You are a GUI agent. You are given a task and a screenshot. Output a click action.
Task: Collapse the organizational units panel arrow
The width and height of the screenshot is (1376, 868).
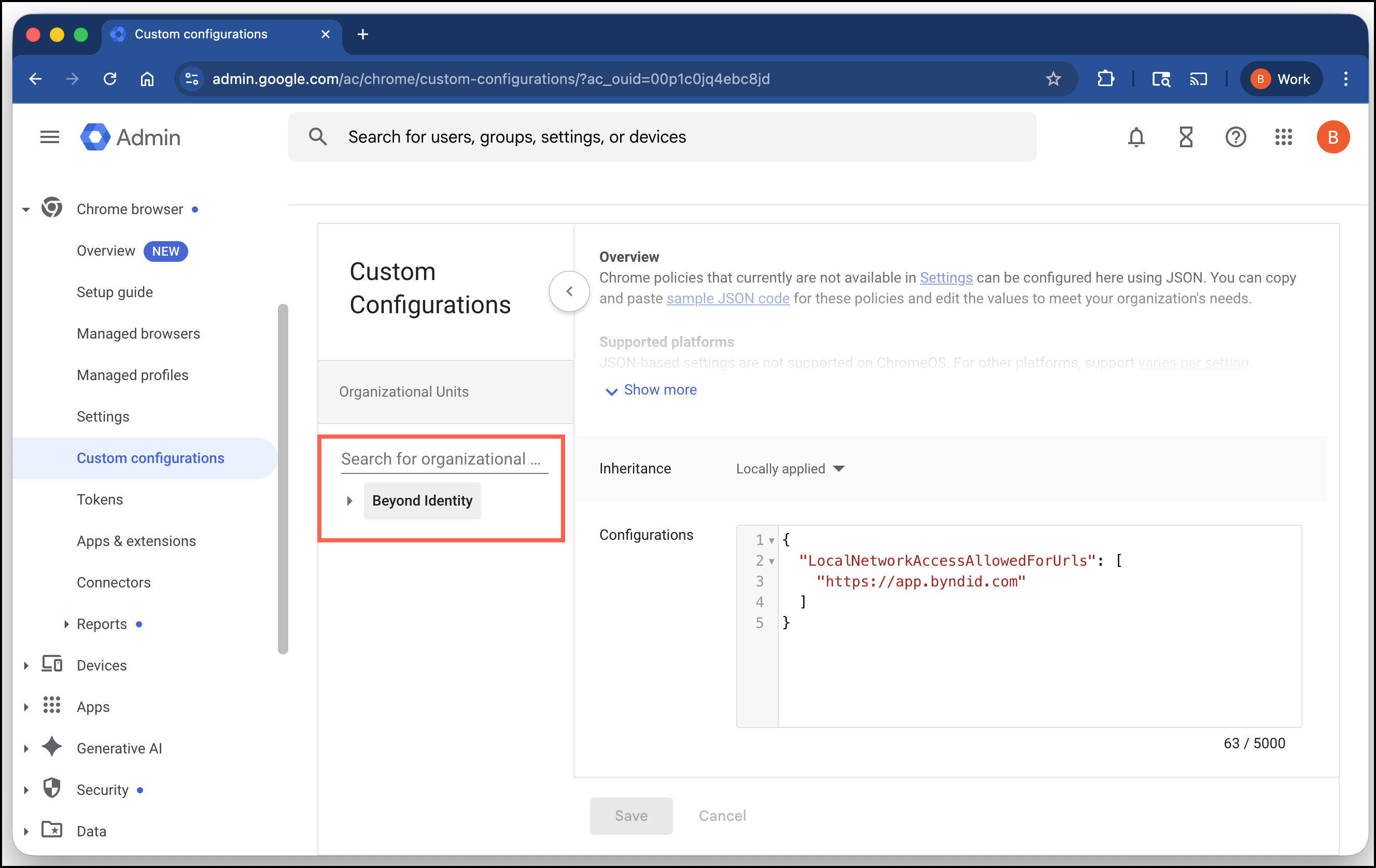click(x=569, y=291)
